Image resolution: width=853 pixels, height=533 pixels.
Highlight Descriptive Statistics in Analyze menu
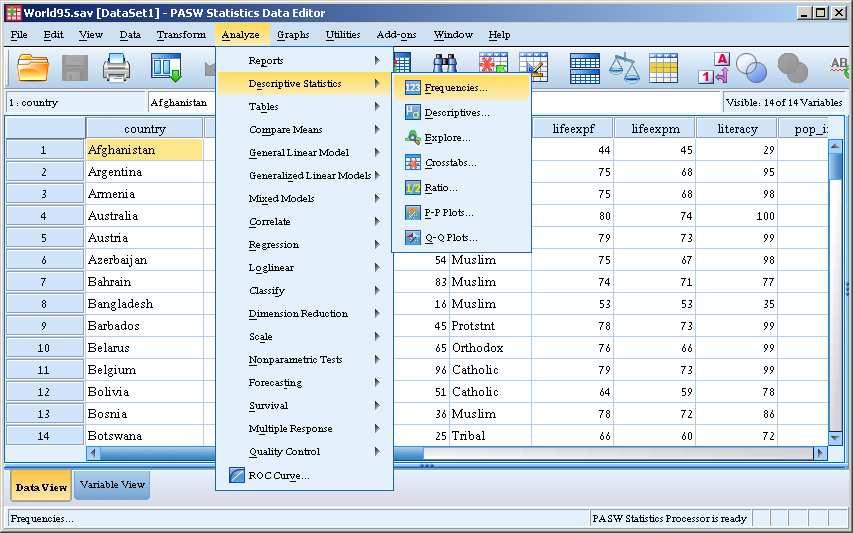point(305,83)
